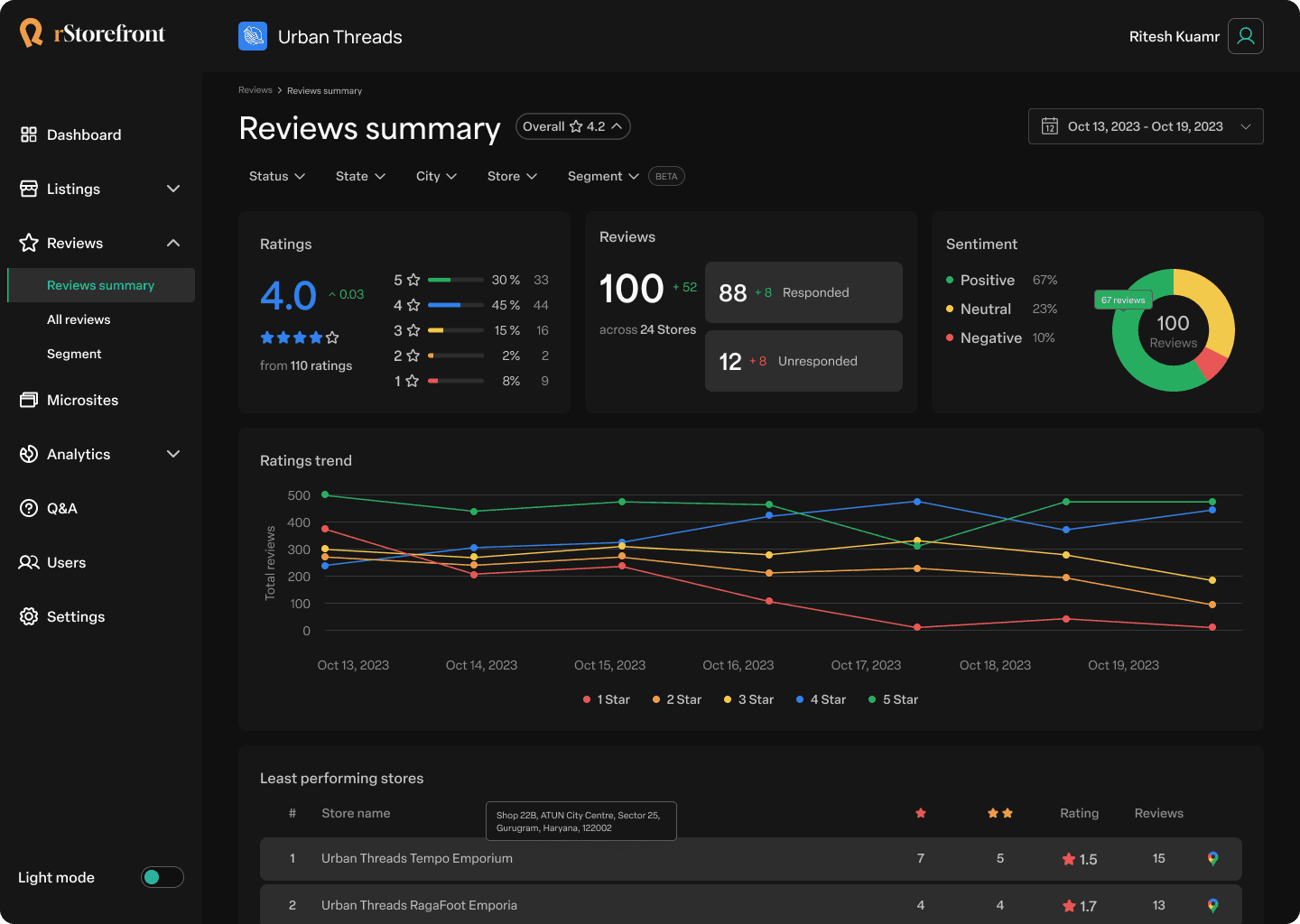
Task: Click the Dashboard grid icon in sidebar
Action: point(29,134)
